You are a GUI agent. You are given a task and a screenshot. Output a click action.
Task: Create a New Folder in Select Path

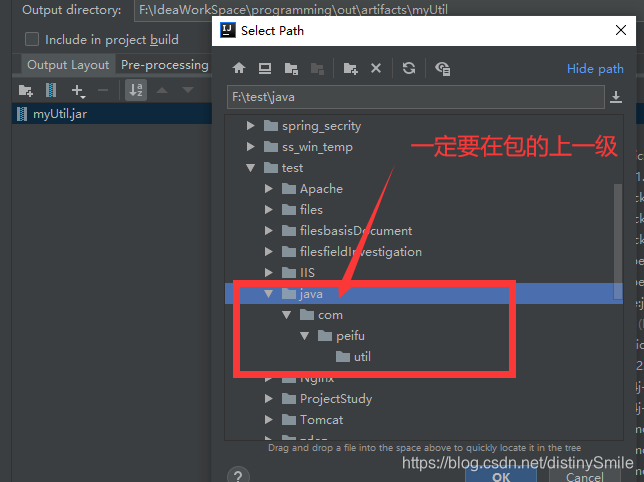350,69
